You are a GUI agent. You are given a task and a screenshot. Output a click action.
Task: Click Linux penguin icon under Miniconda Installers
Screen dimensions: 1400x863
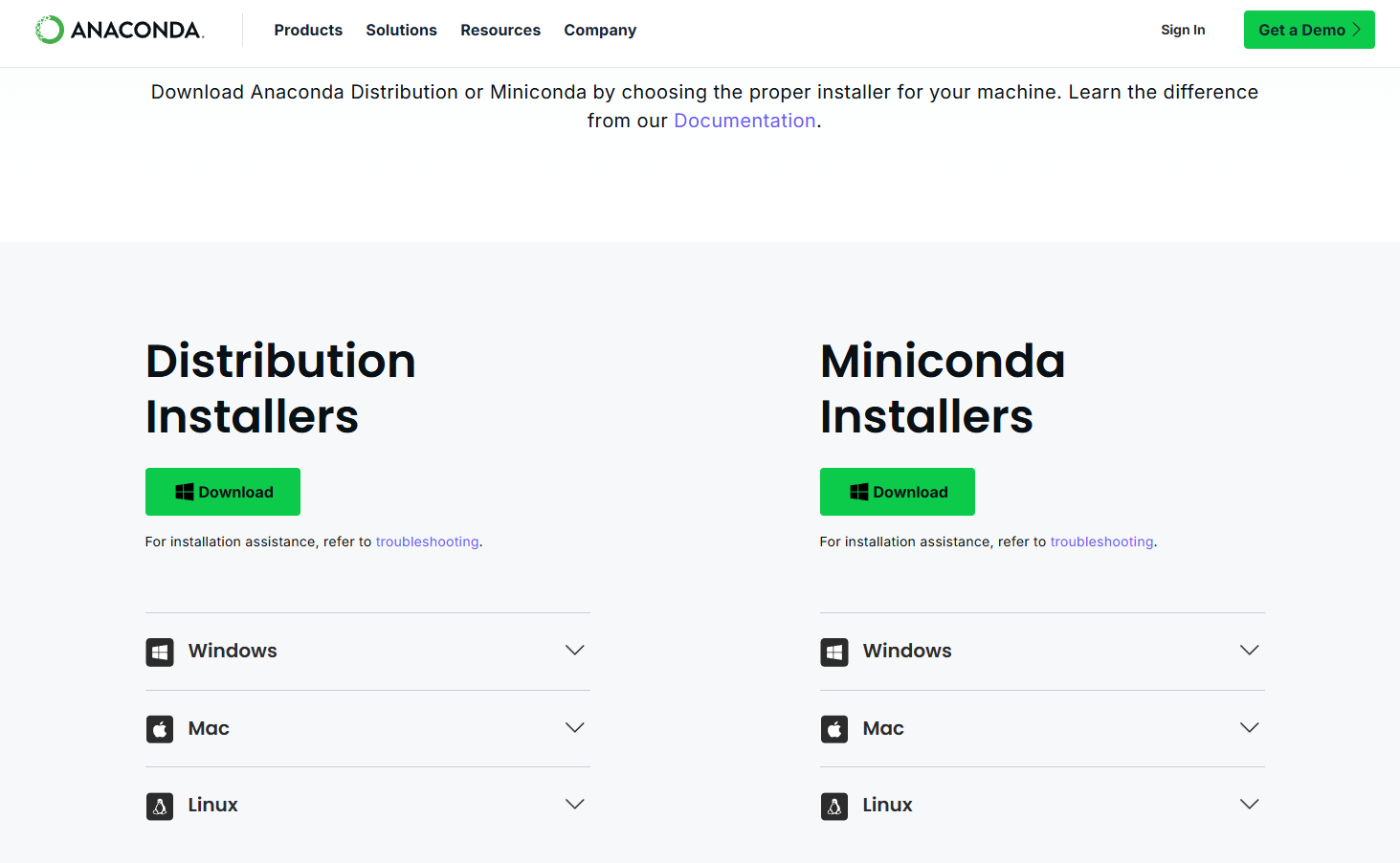(834, 807)
